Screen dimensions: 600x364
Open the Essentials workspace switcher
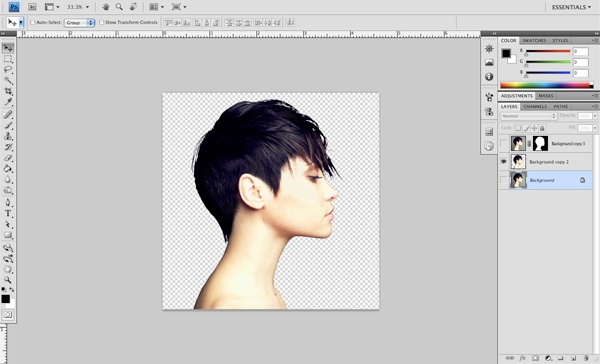point(571,7)
